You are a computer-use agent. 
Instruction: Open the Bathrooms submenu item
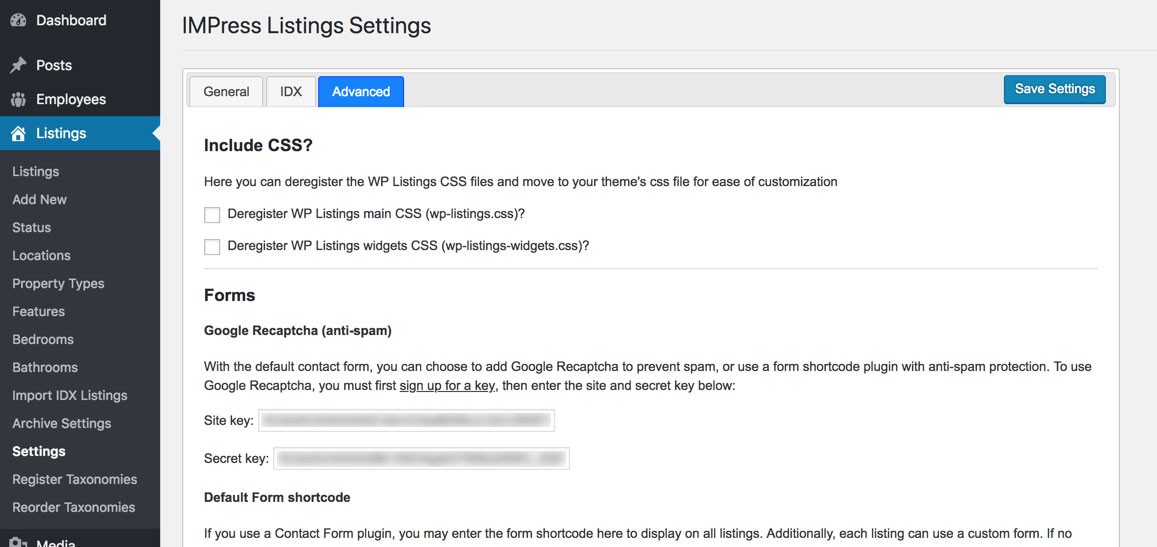point(45,368)
